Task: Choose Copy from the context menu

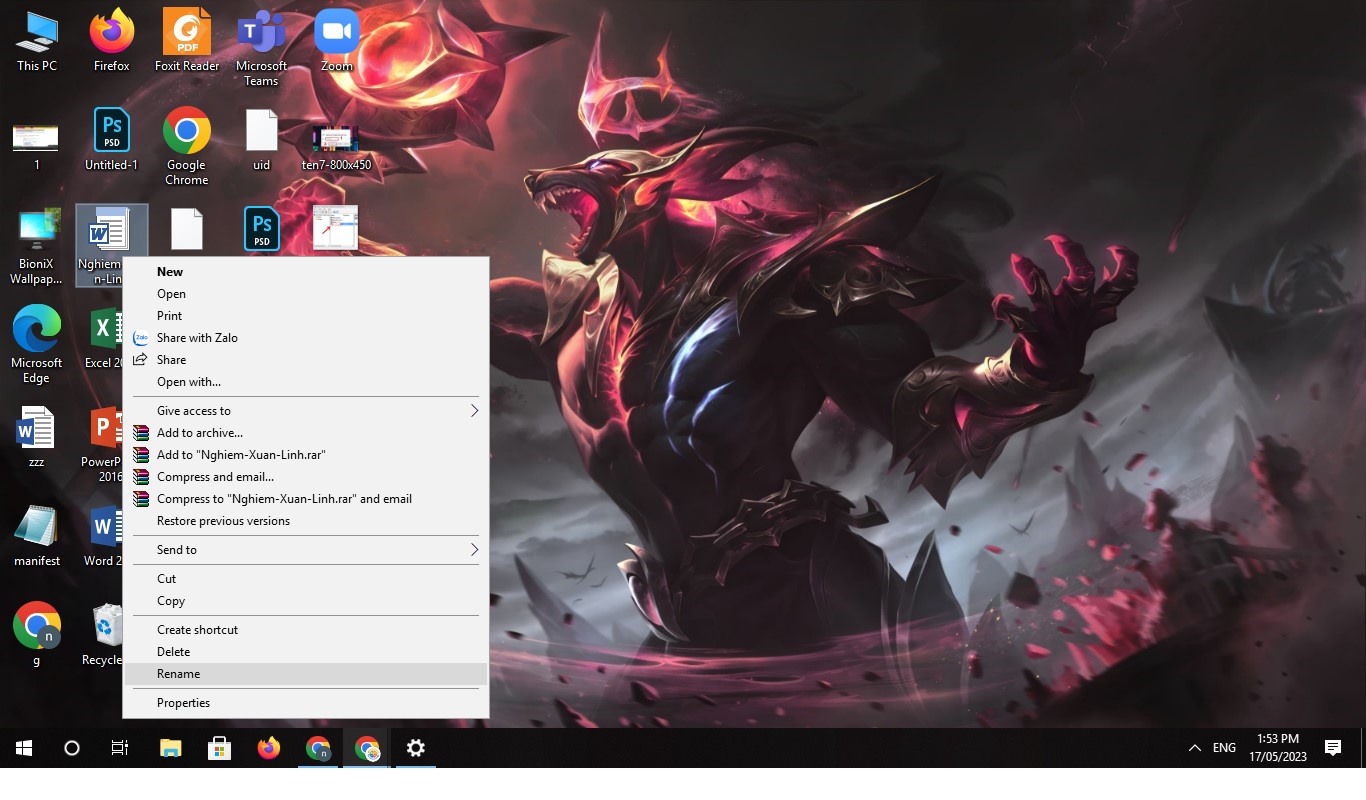Action: coord(306,601)
